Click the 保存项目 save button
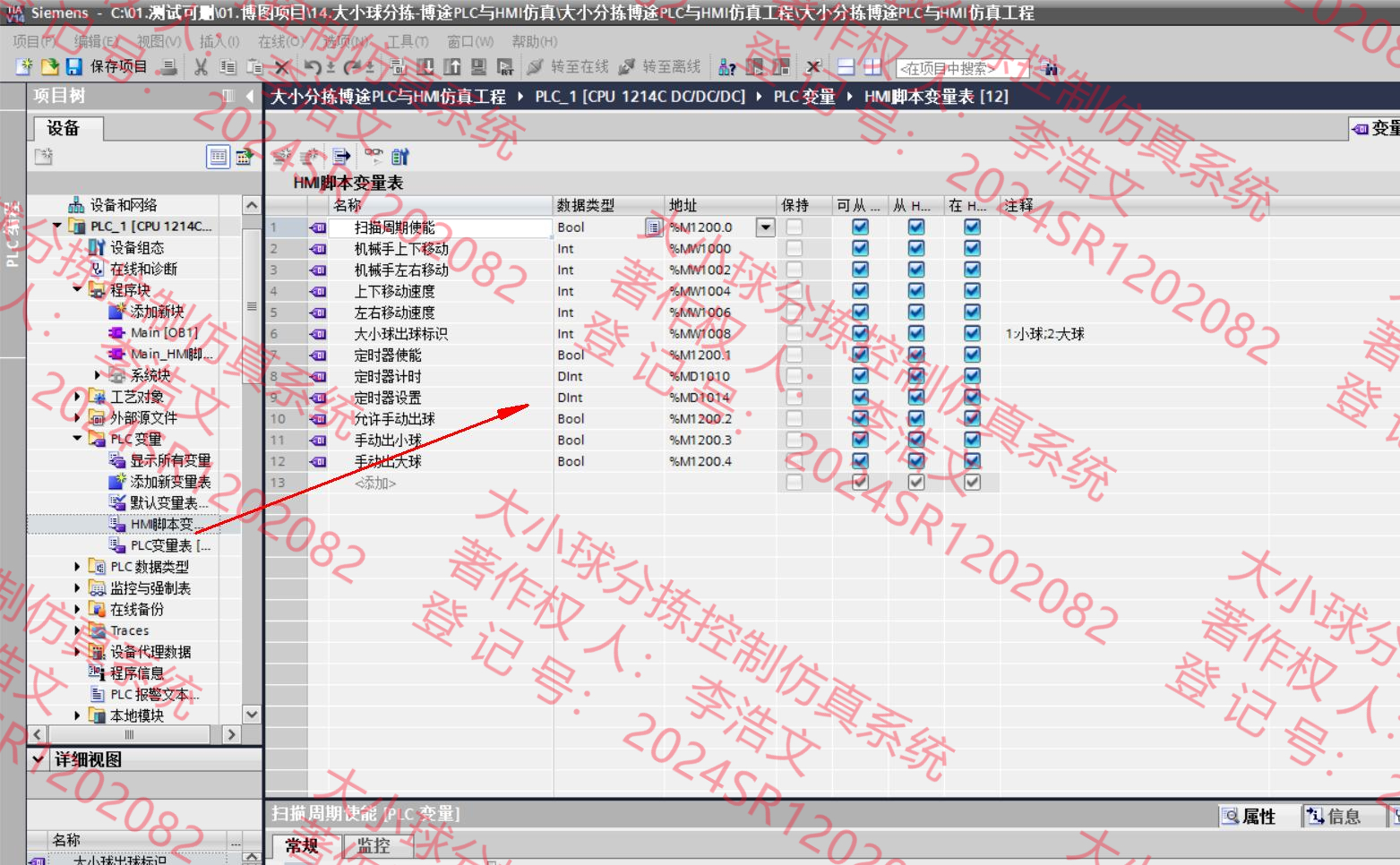The image size is (1400, 865). pos(107,67)
